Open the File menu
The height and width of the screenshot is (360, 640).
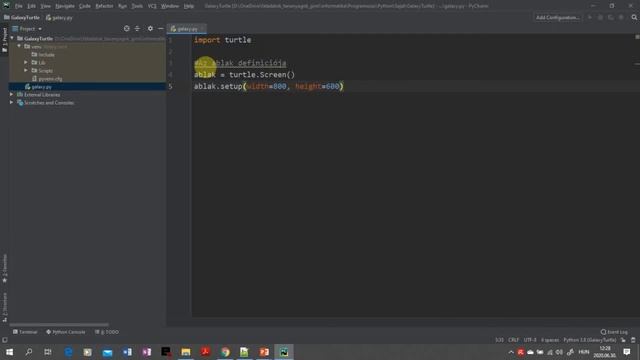[19, 6]
